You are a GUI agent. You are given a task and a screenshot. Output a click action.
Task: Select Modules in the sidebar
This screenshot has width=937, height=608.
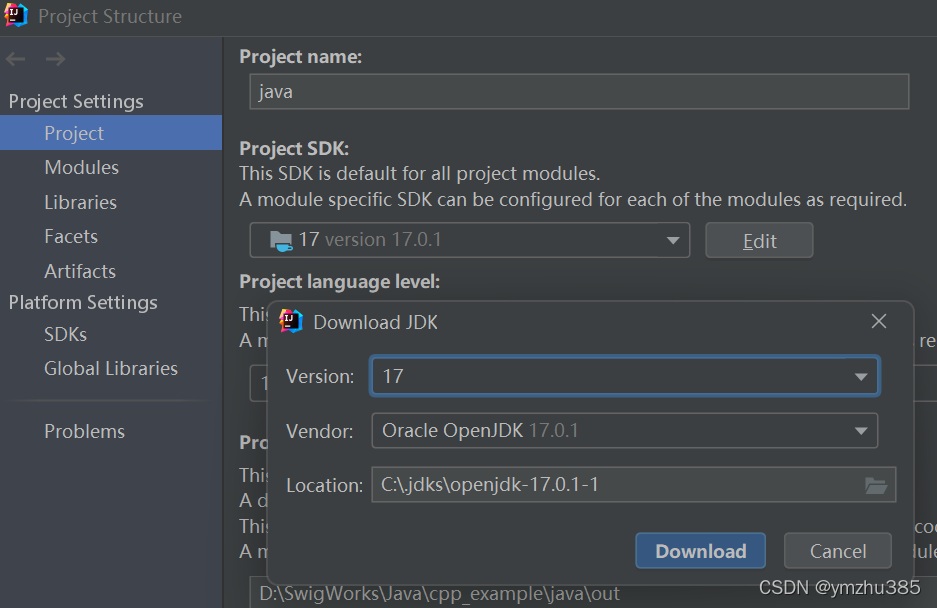coord(81,167)
